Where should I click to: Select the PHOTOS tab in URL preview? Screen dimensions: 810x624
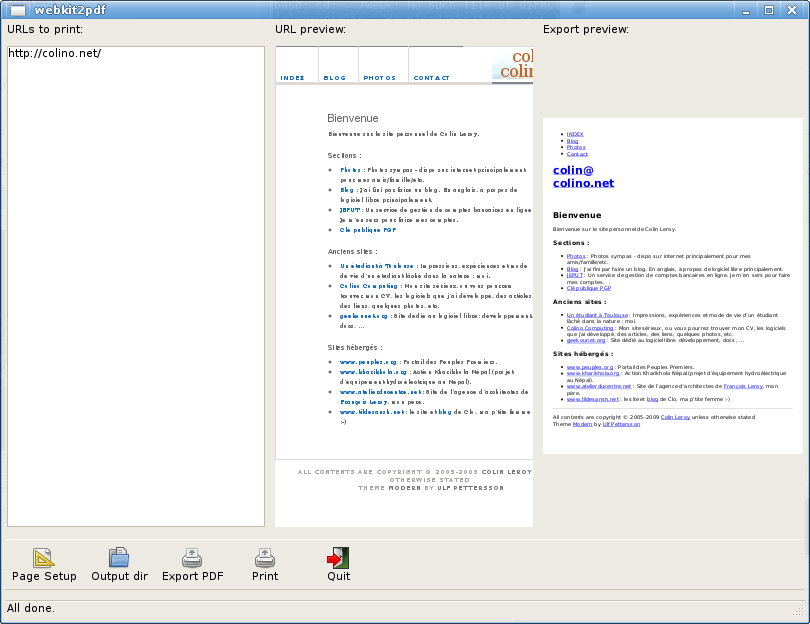pos(380,77)
